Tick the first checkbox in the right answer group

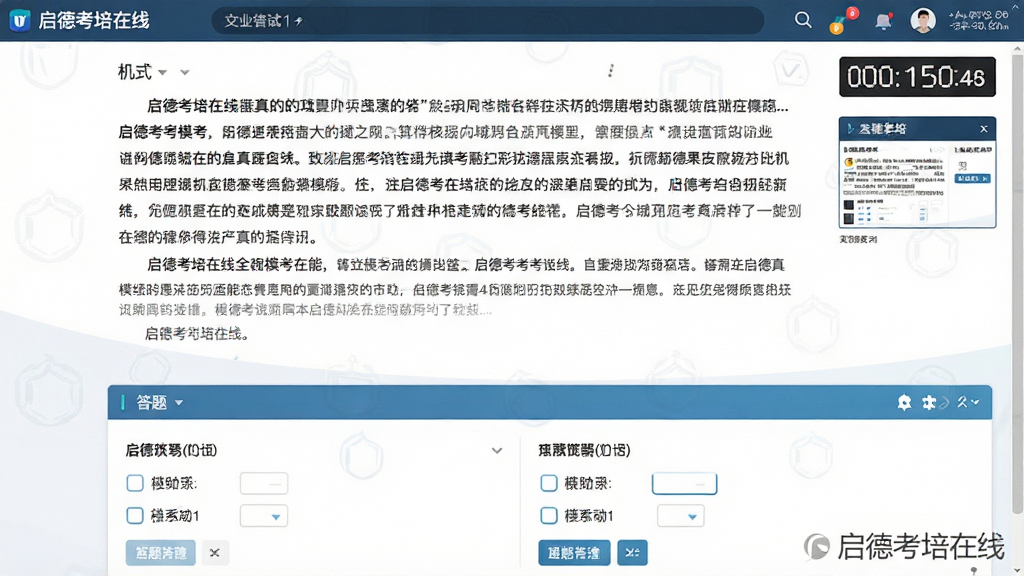click(x=549, y=483)
